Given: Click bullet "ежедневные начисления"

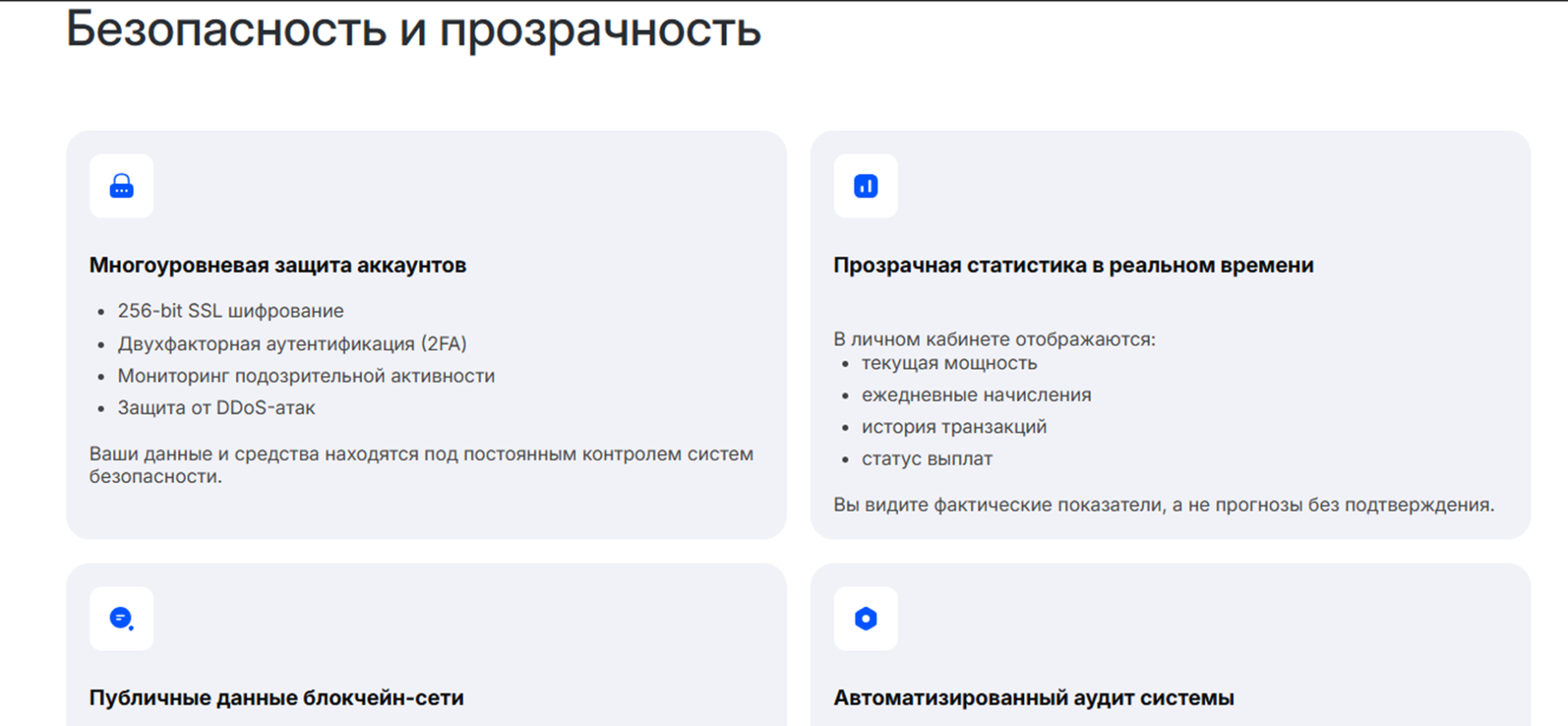Looking at the screenshot, I should [976, 395].
